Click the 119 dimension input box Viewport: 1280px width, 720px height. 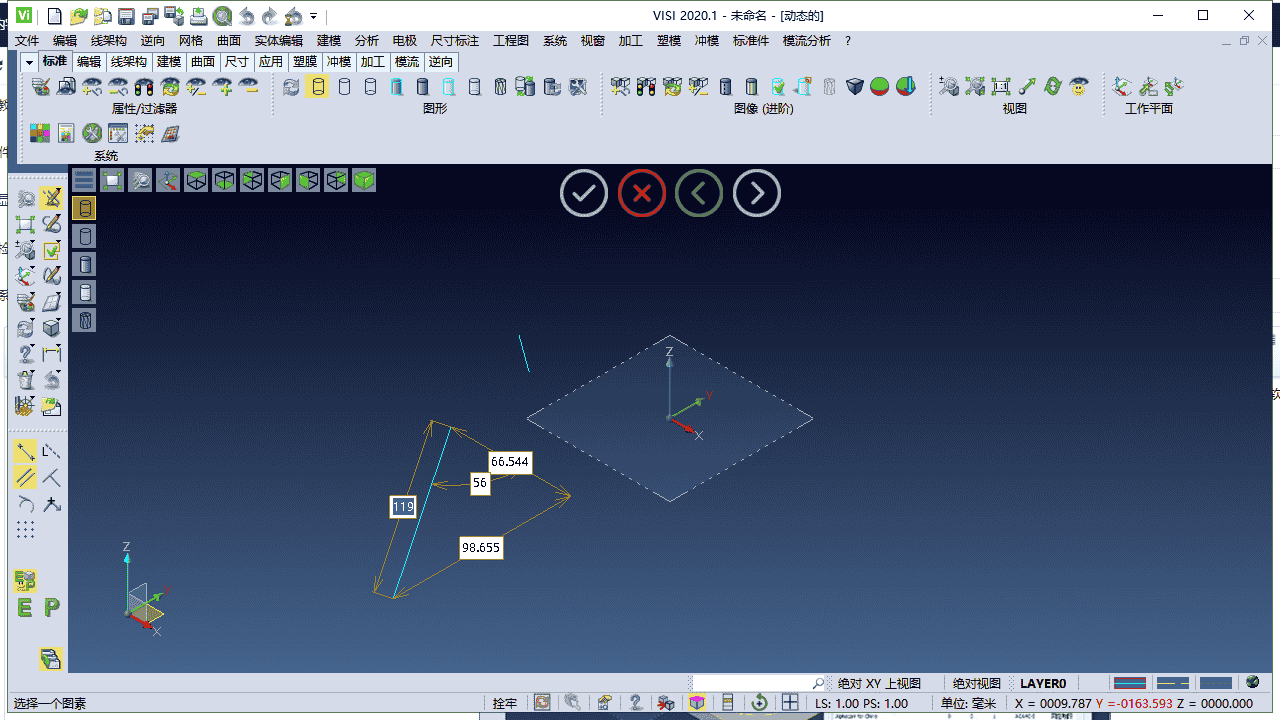pyautogui.click(x=403, y=507)
